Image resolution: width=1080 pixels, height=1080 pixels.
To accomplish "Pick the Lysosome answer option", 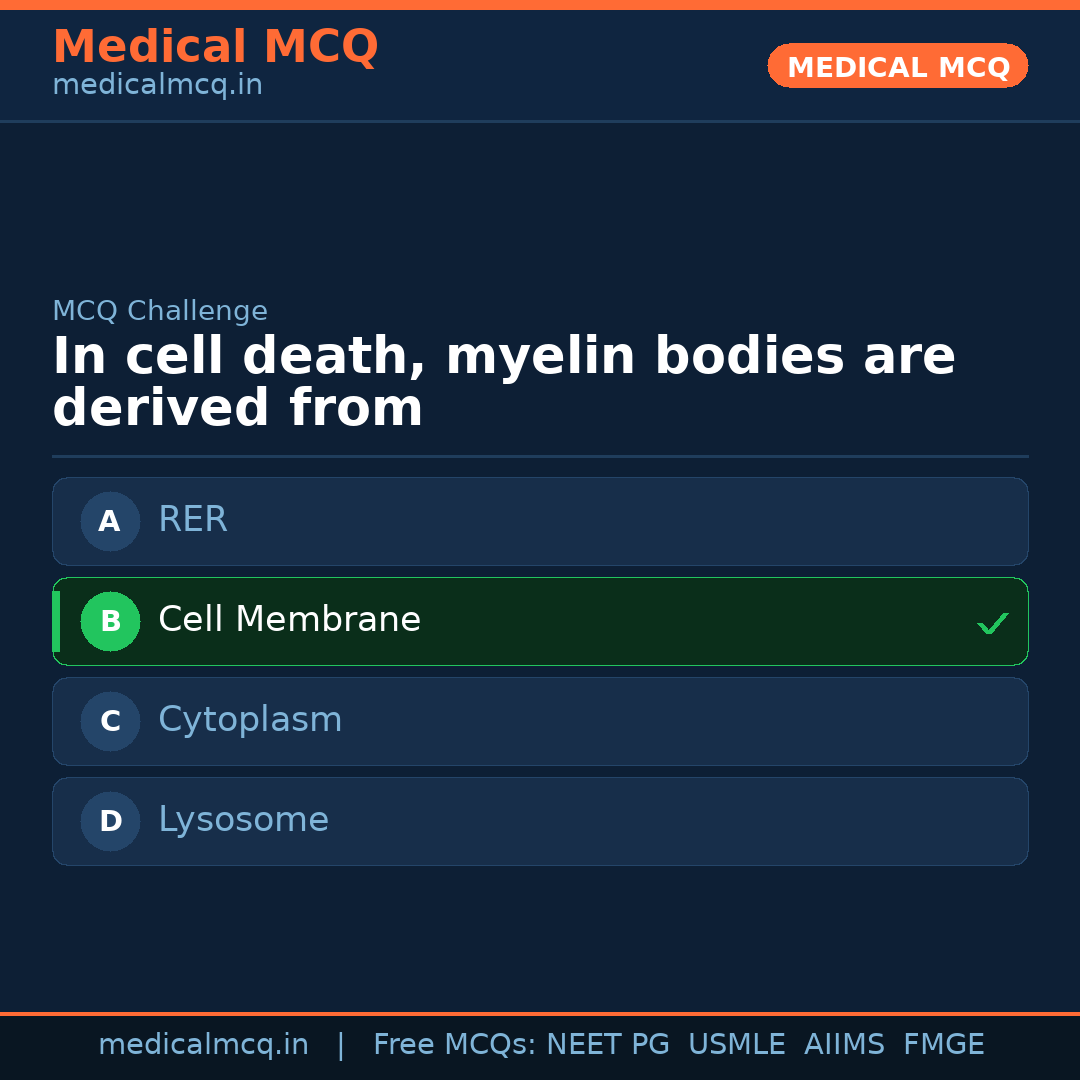I will [540, 821].
